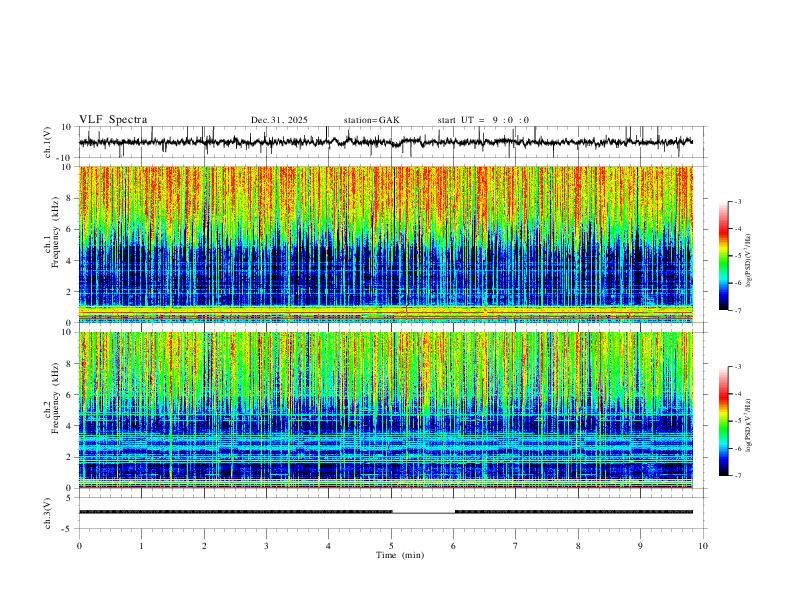Click the ch.1 spectrogram panel
The width and height of the screenshot is (792, 612).
385,244
